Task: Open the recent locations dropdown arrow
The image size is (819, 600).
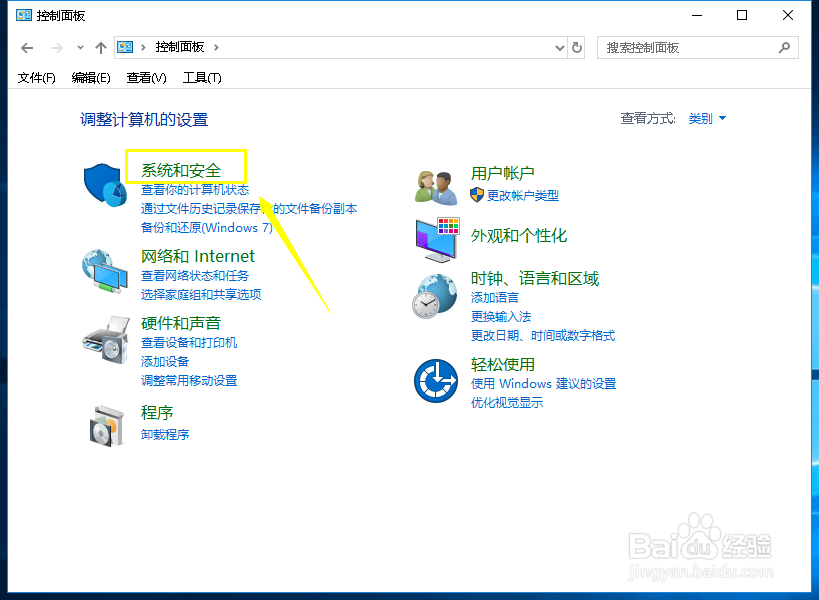Action: (x=80, y=48)
